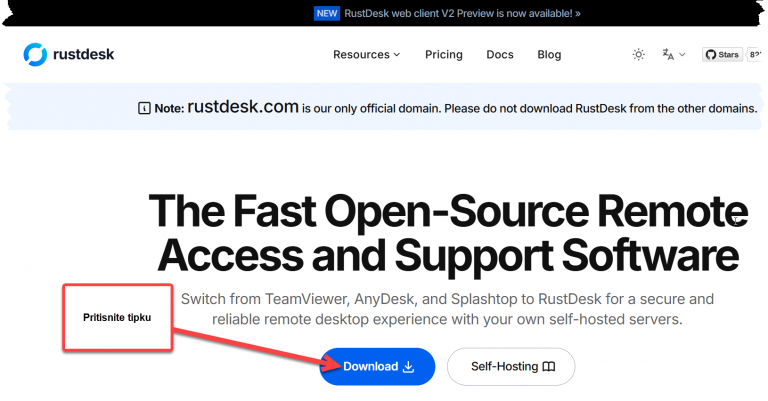Click the rustdesk wordmark text
Image resolution: width=768 pixels, height=401 pixels.
tap(83, 54)
